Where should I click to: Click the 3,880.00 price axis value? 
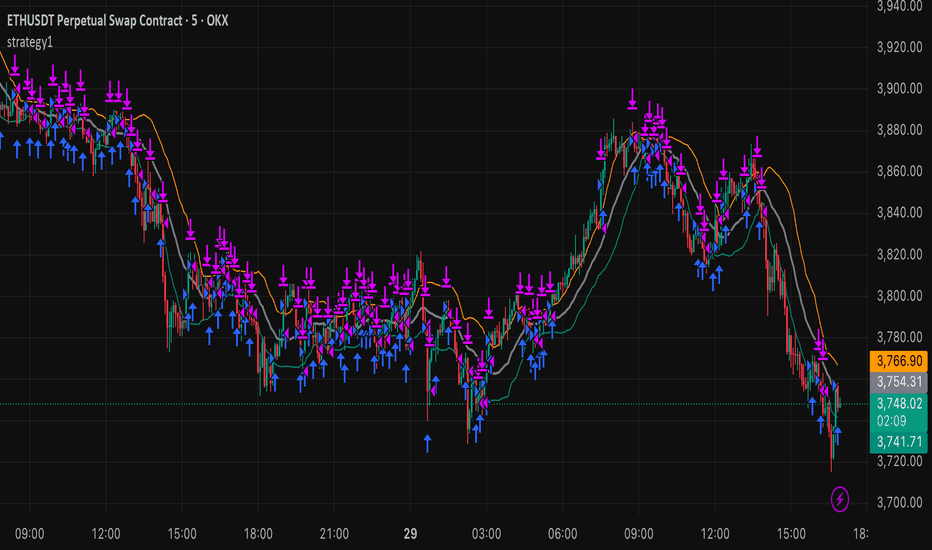899,130
